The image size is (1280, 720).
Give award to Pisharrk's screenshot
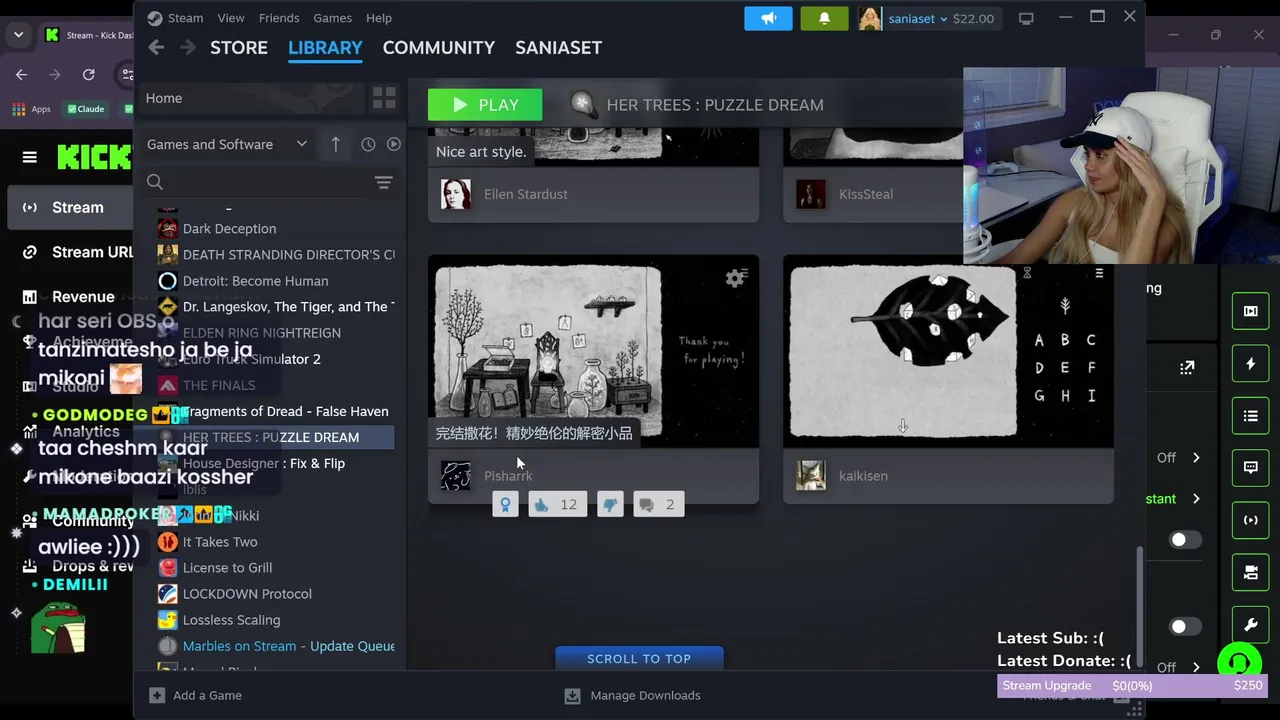506,504
